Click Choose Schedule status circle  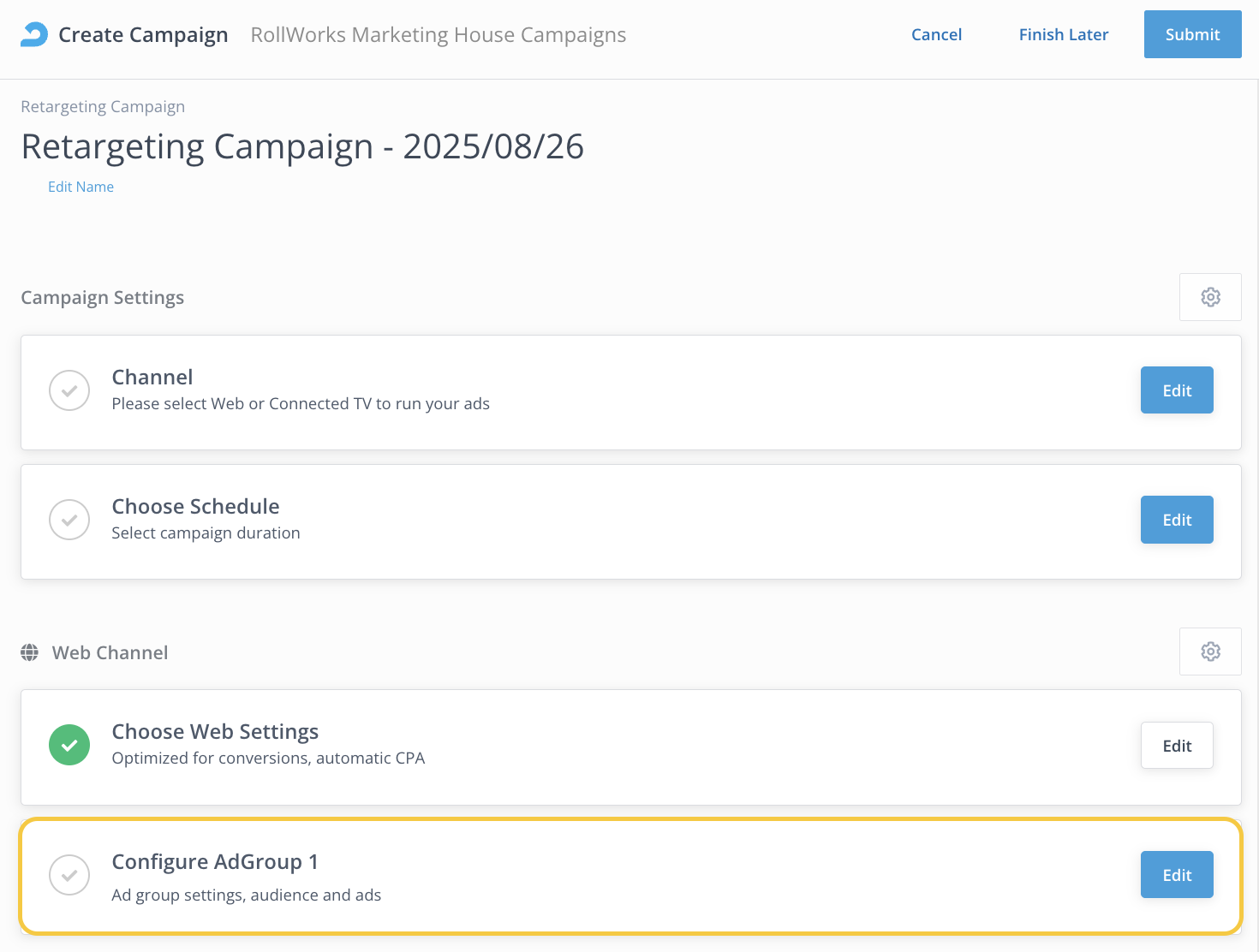(x=69, y=520)
